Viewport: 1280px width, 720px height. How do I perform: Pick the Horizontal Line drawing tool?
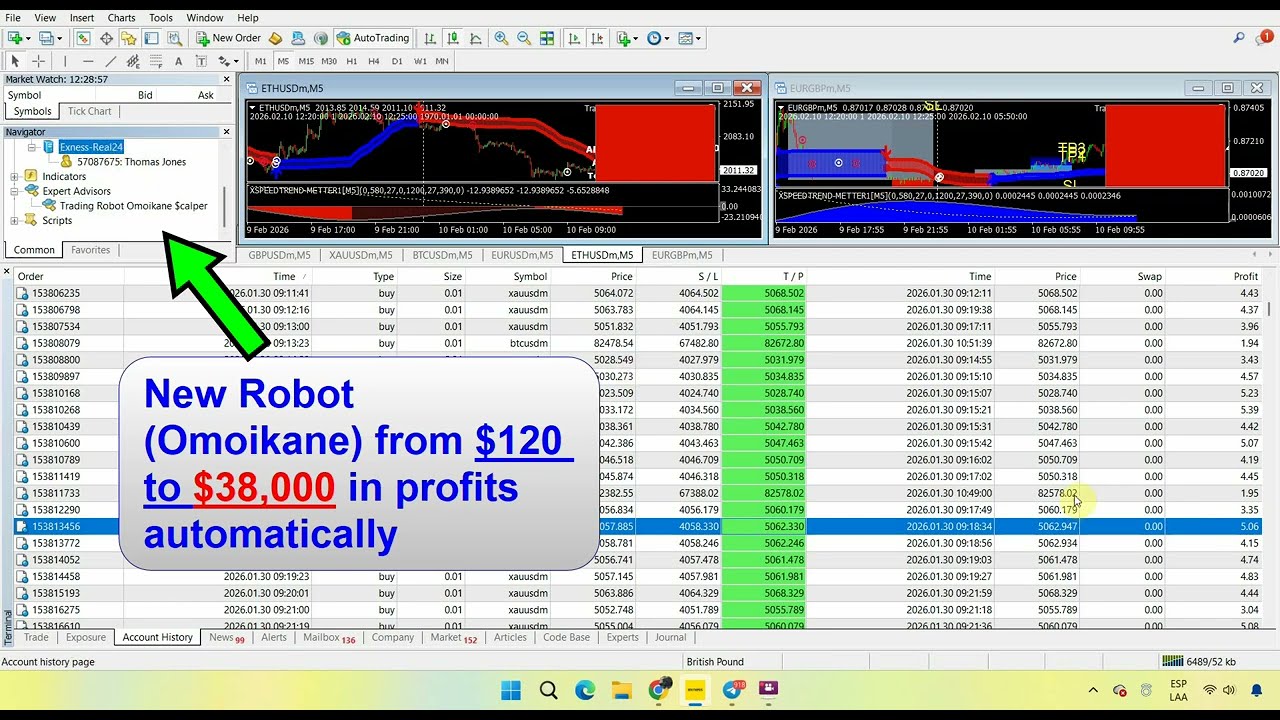point(88,61)
